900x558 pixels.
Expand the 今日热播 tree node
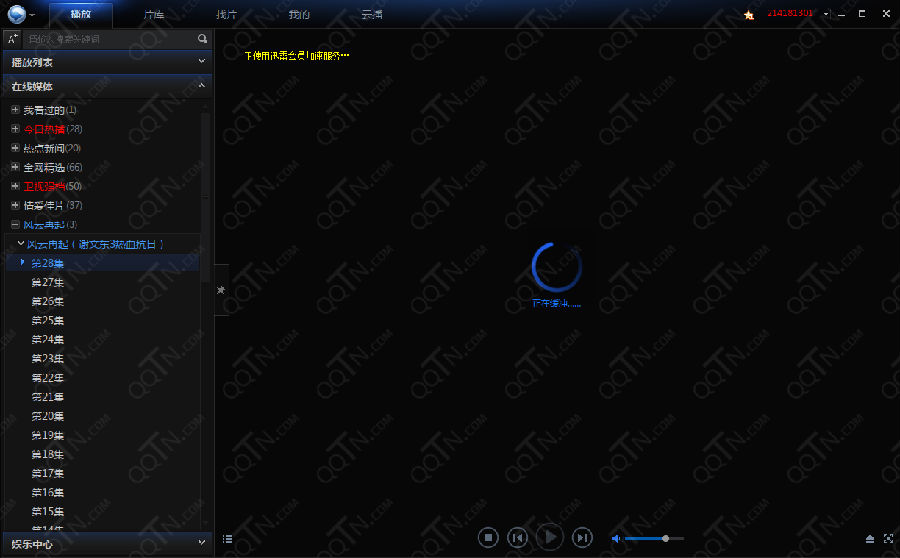(x=15, y=129)
